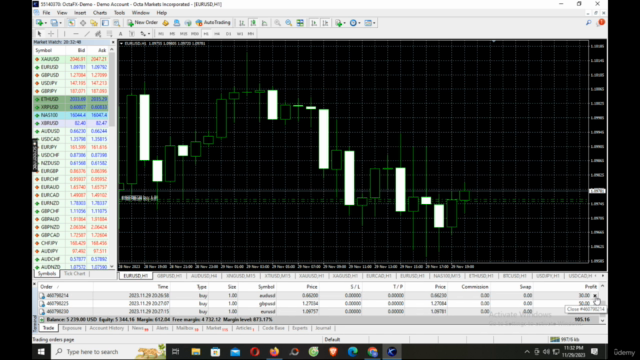Open Firefox from the taskbar
The image size is (640, 360).
pyautogui.click(x=274, y=352)
